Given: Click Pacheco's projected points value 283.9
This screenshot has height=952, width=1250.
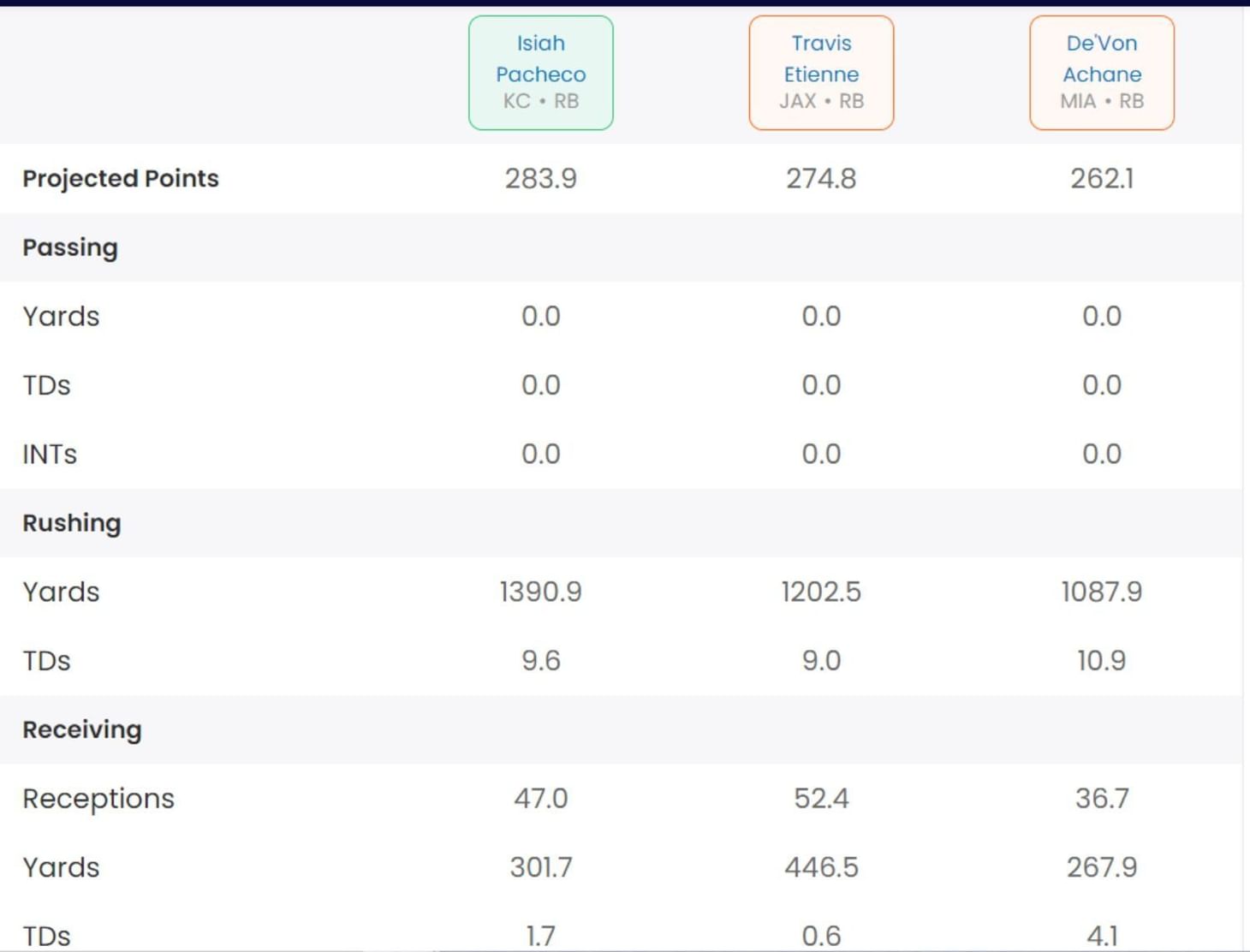Looking at the screenshot, I should click(x=540, y=178).
